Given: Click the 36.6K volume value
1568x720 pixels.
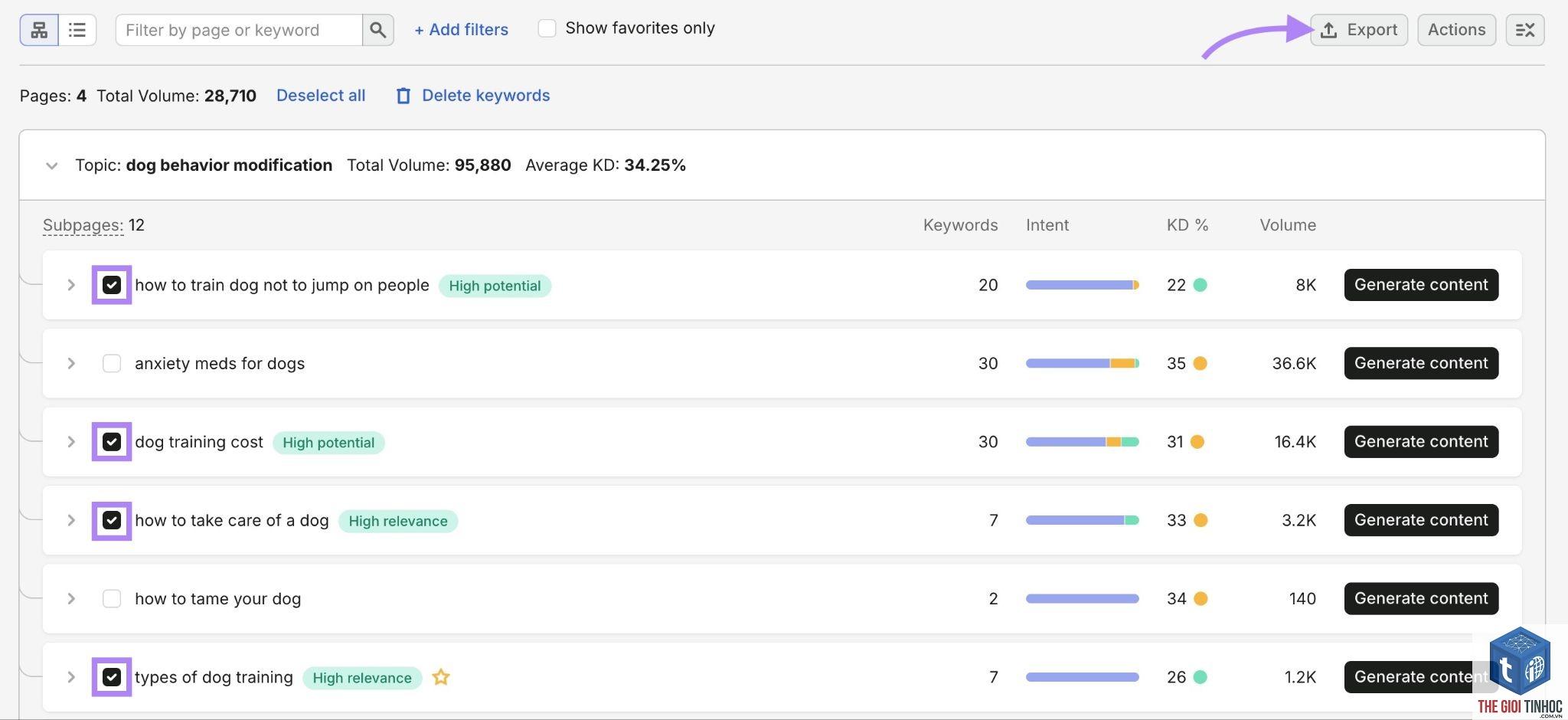Looking at the screenshot, I should 1294,363.
